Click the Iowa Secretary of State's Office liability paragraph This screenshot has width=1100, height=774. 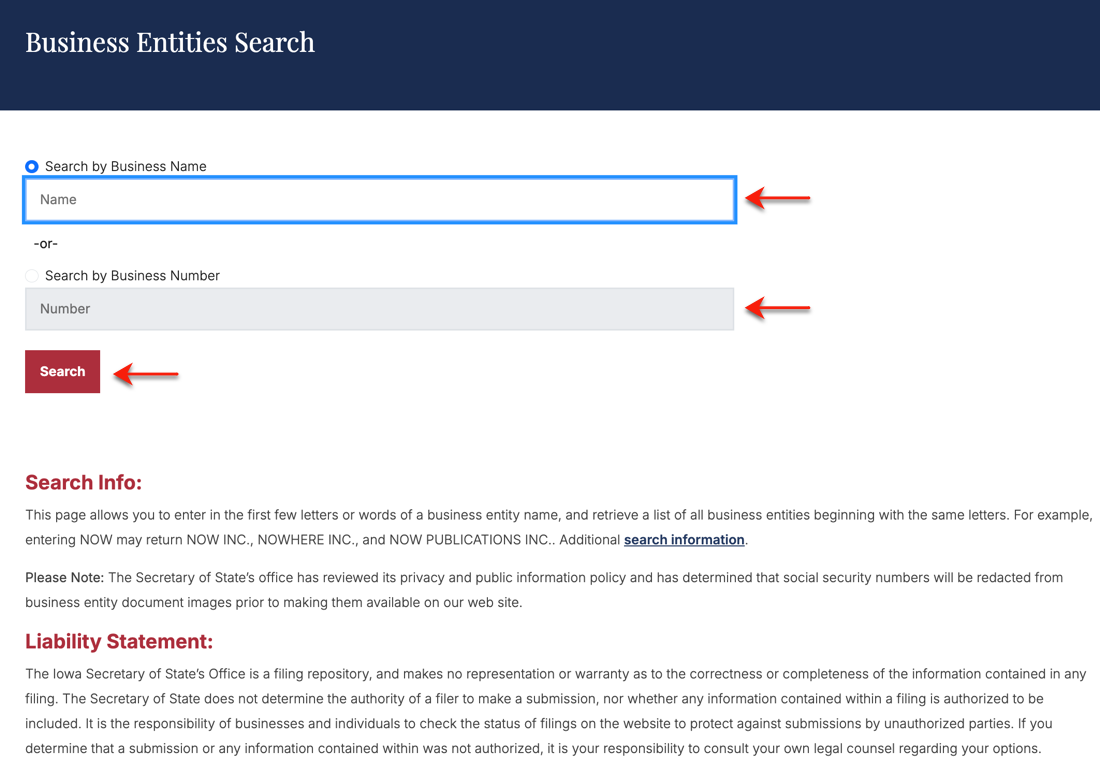(x=556, y=711)
